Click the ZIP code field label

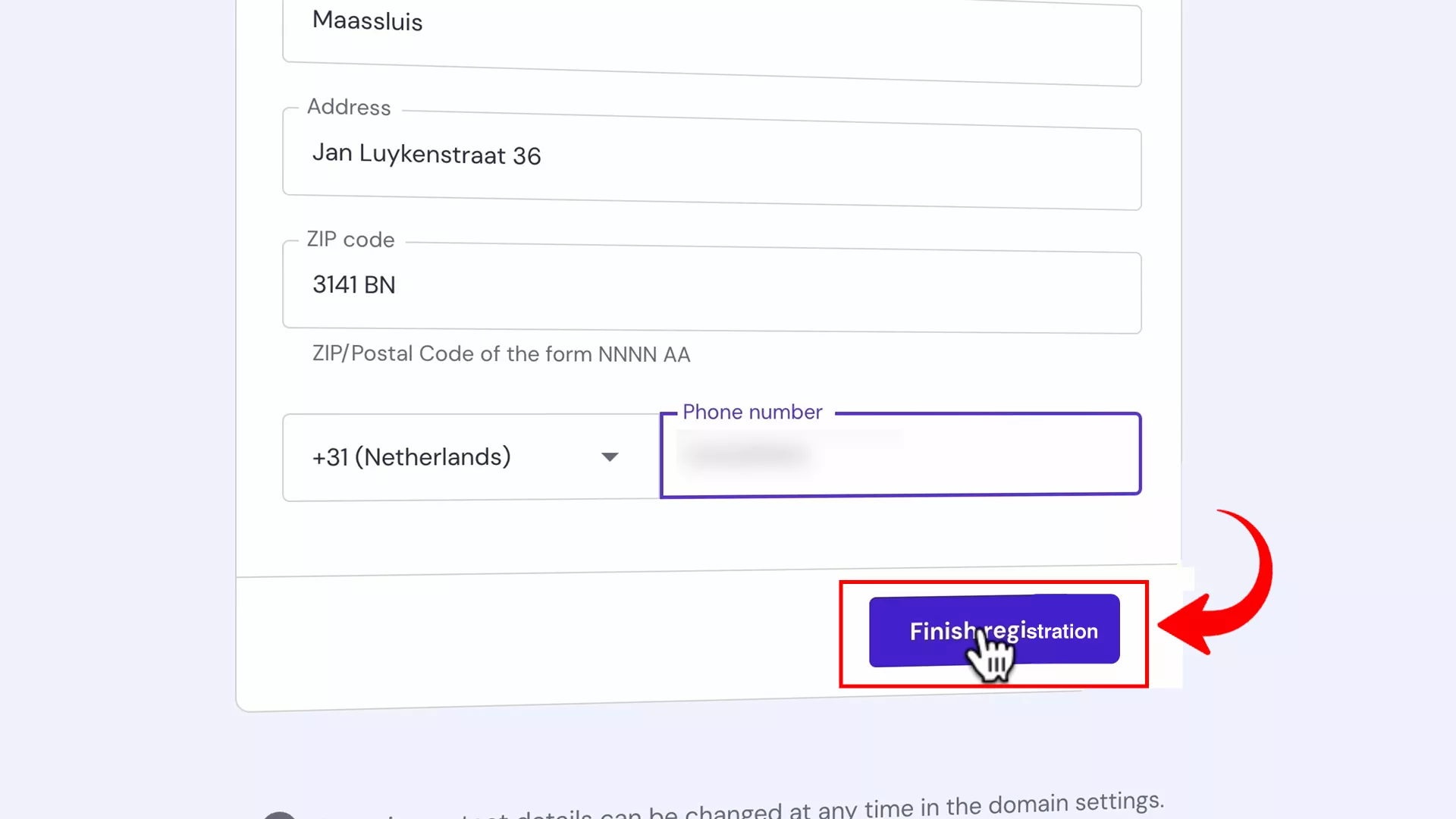tap(350, 240)
